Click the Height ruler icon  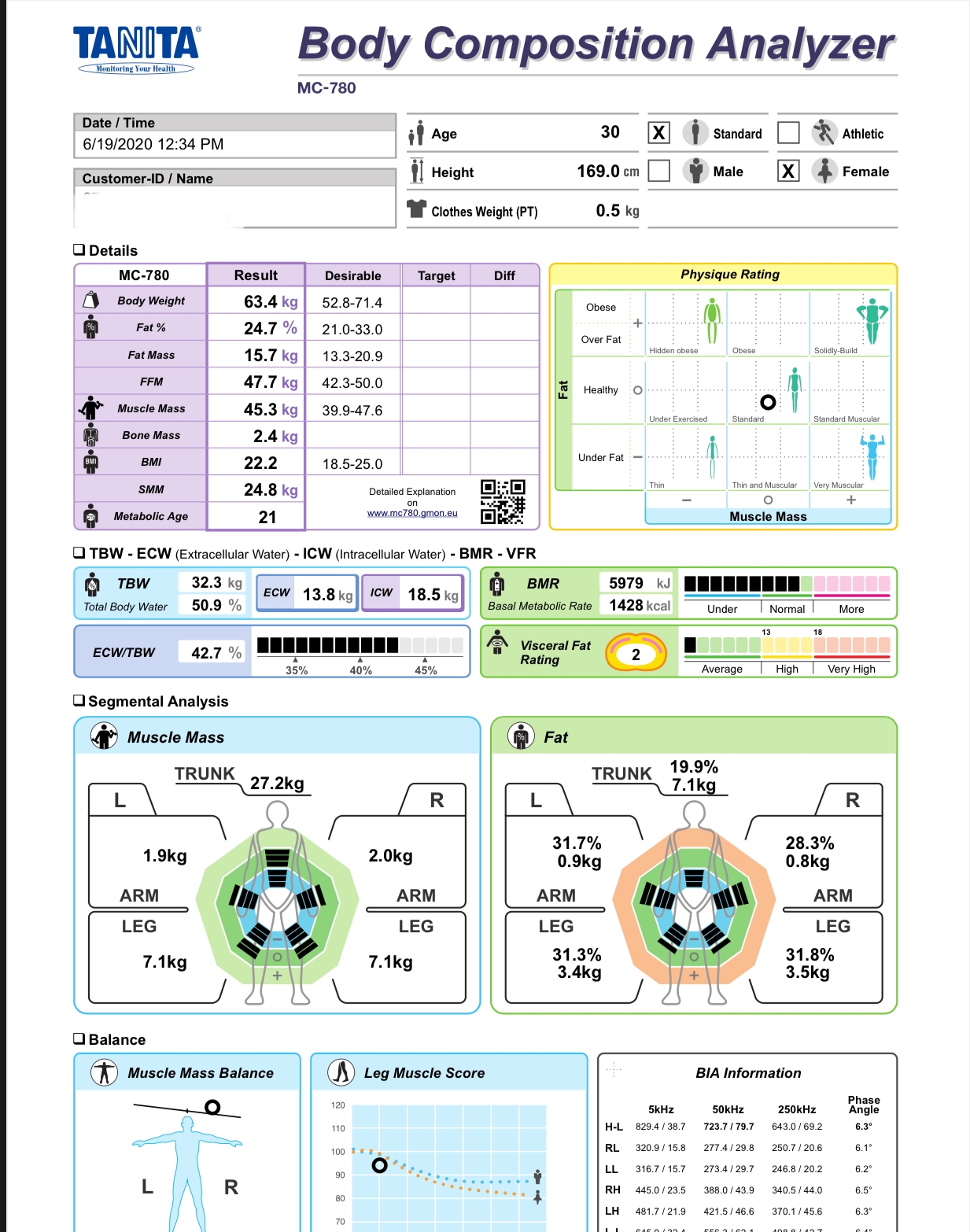[x=417, y=172]
